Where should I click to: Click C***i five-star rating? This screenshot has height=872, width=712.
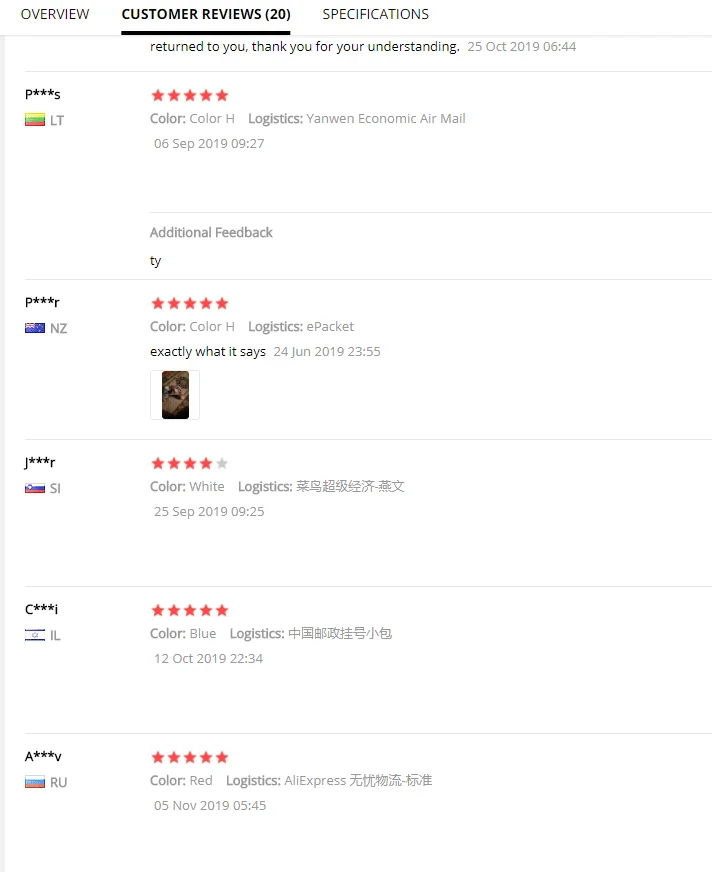pos(189,610)
